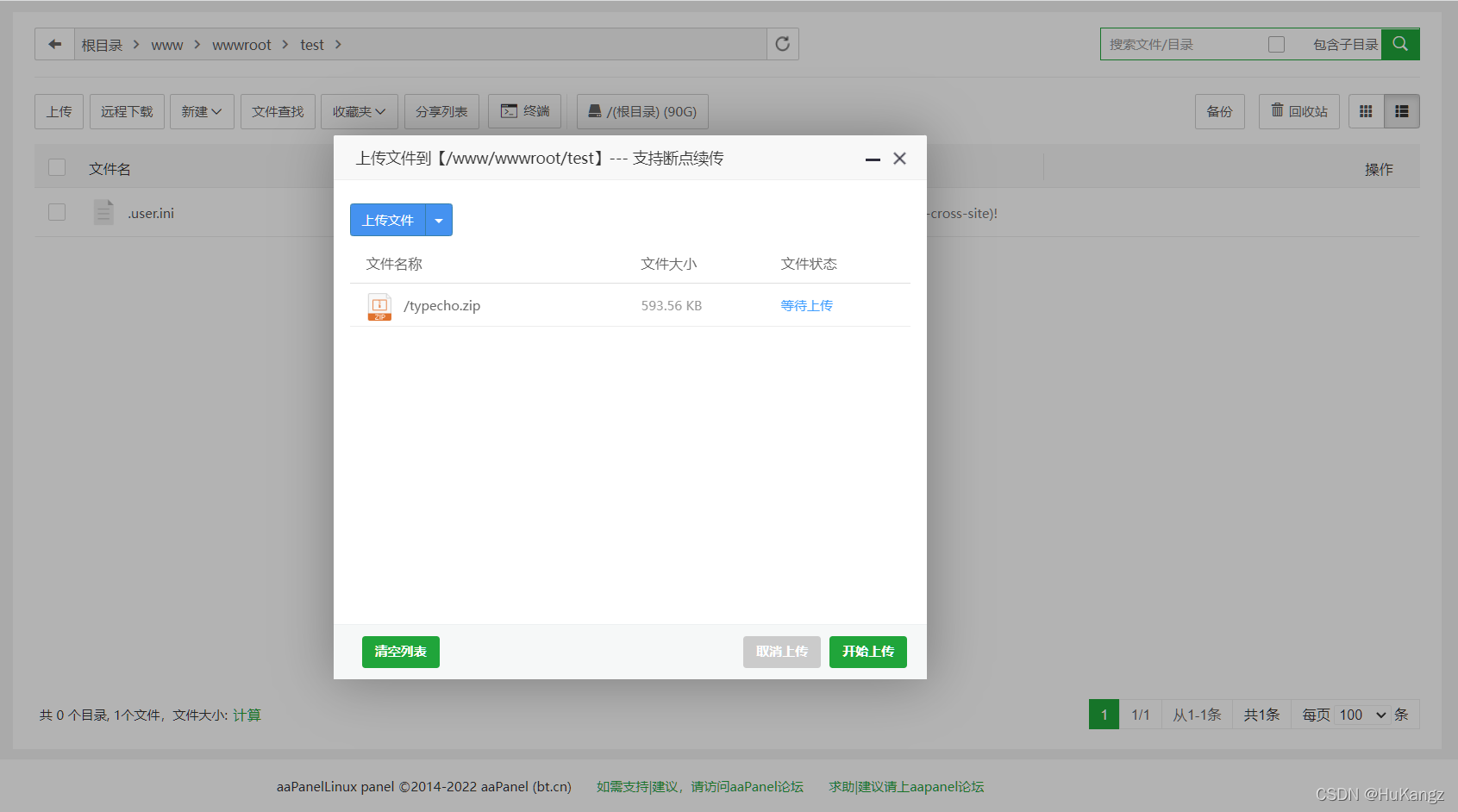Close the upload dialog
The width and height of the screenshot is (1458, 812).
coord(899,159)
